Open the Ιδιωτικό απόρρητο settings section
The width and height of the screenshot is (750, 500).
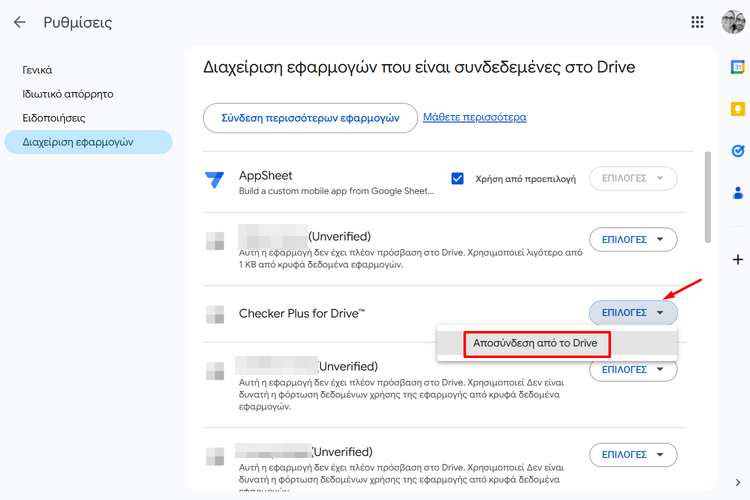[x=68, y=94]
